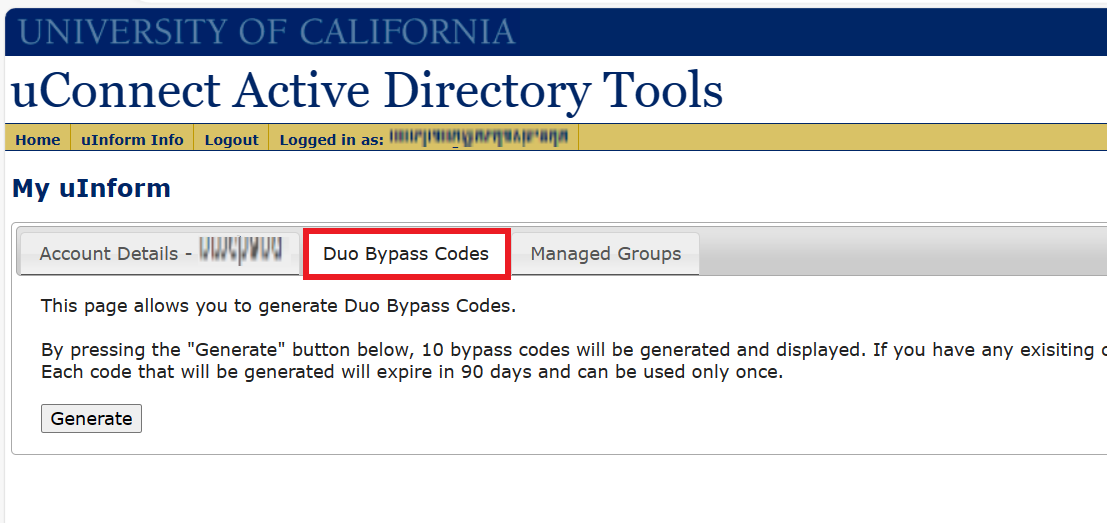
Task: Go to the Home page
Action: pyautogui.click(x=38, y=140)
